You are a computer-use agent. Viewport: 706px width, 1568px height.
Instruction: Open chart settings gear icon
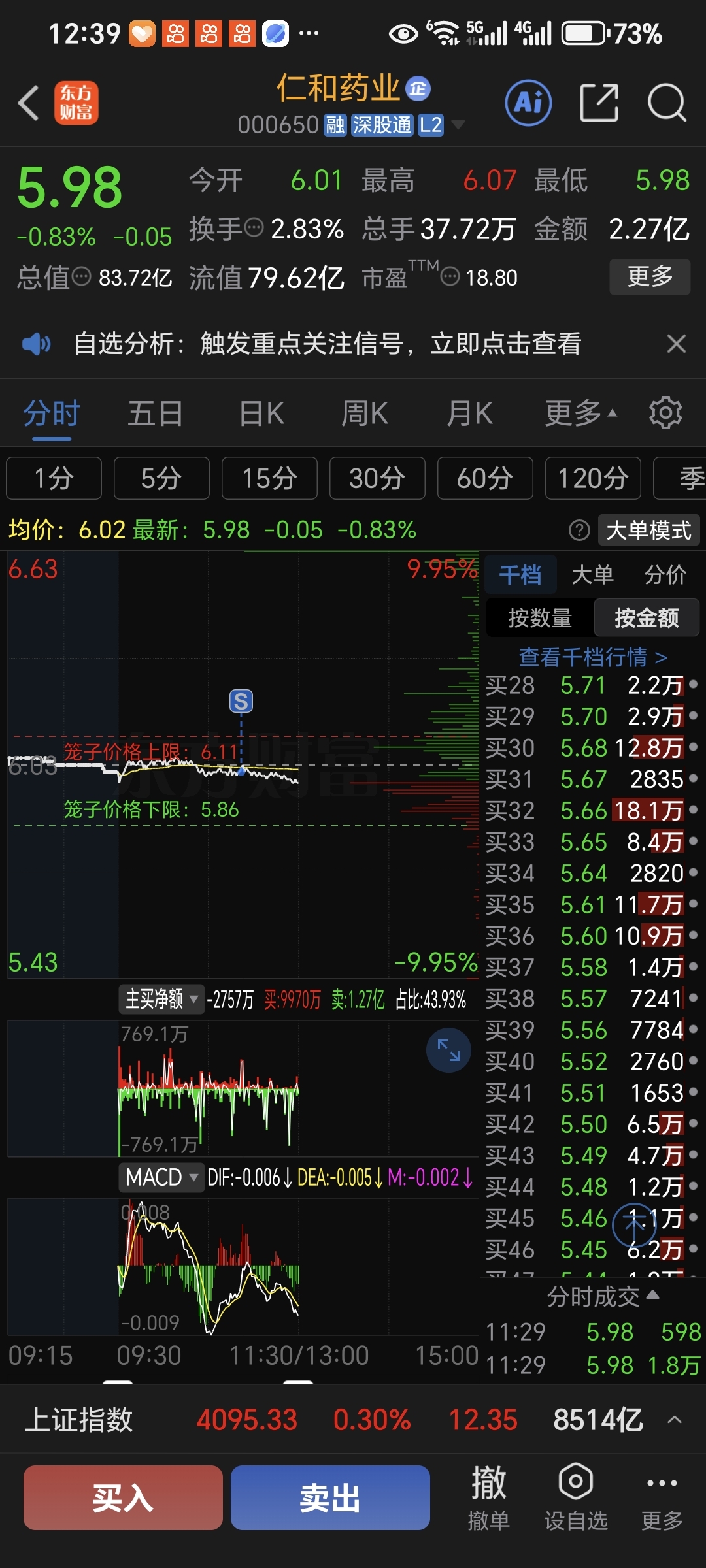point(665,413)
